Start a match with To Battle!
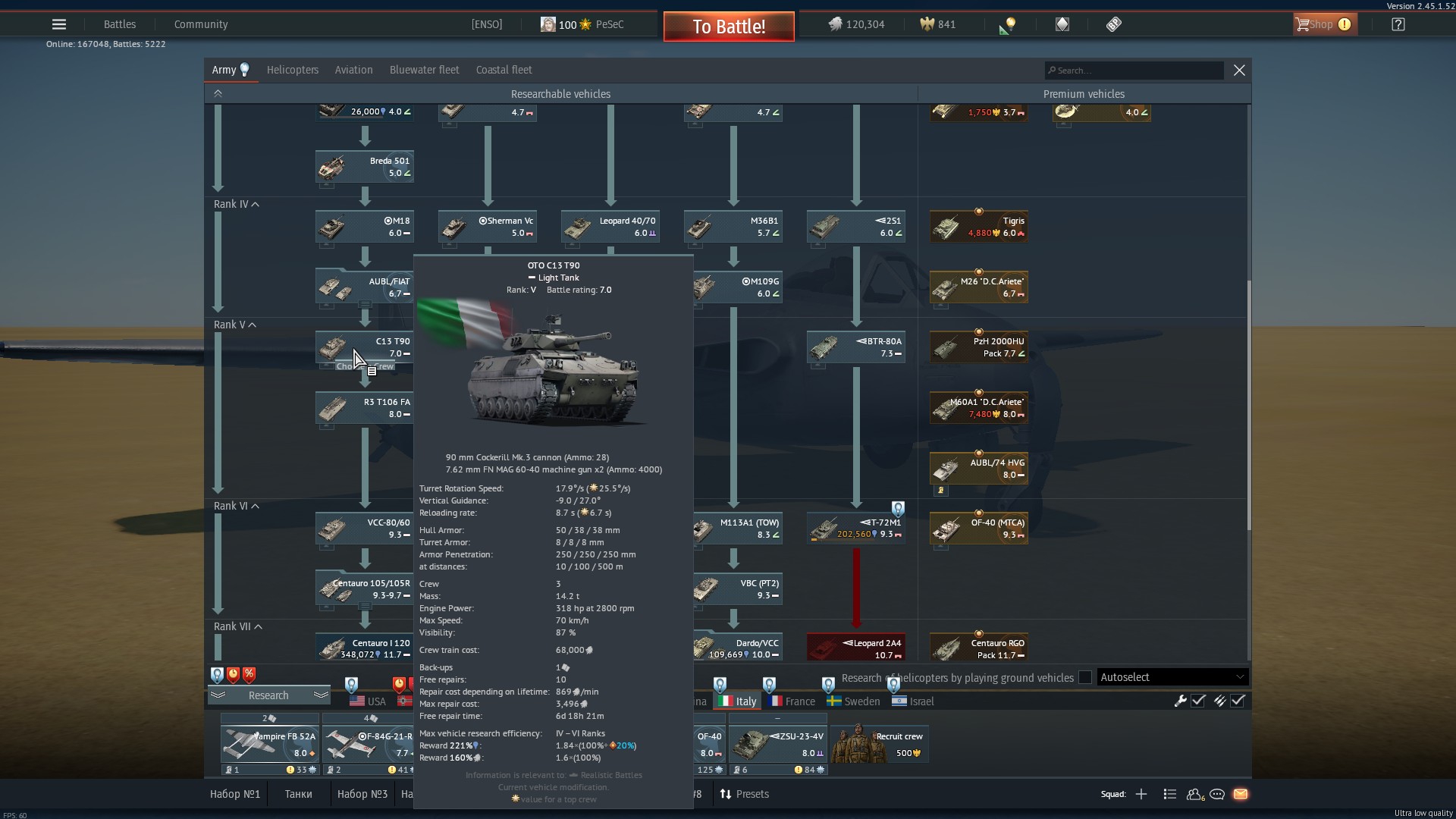This screenshot has height=819, width=1456. tap(729, 27)
